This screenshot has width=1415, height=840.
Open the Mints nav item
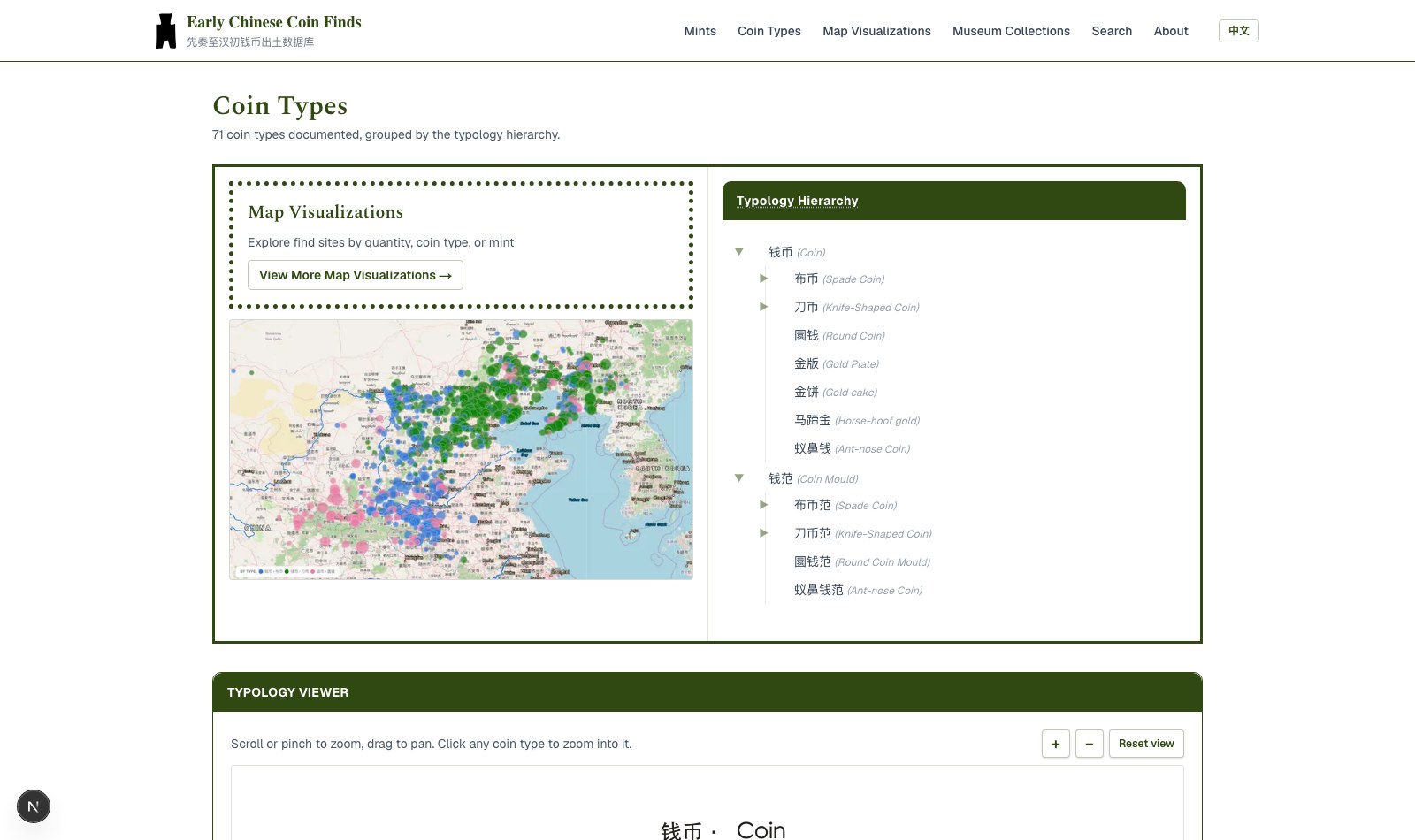pos(700,31)
